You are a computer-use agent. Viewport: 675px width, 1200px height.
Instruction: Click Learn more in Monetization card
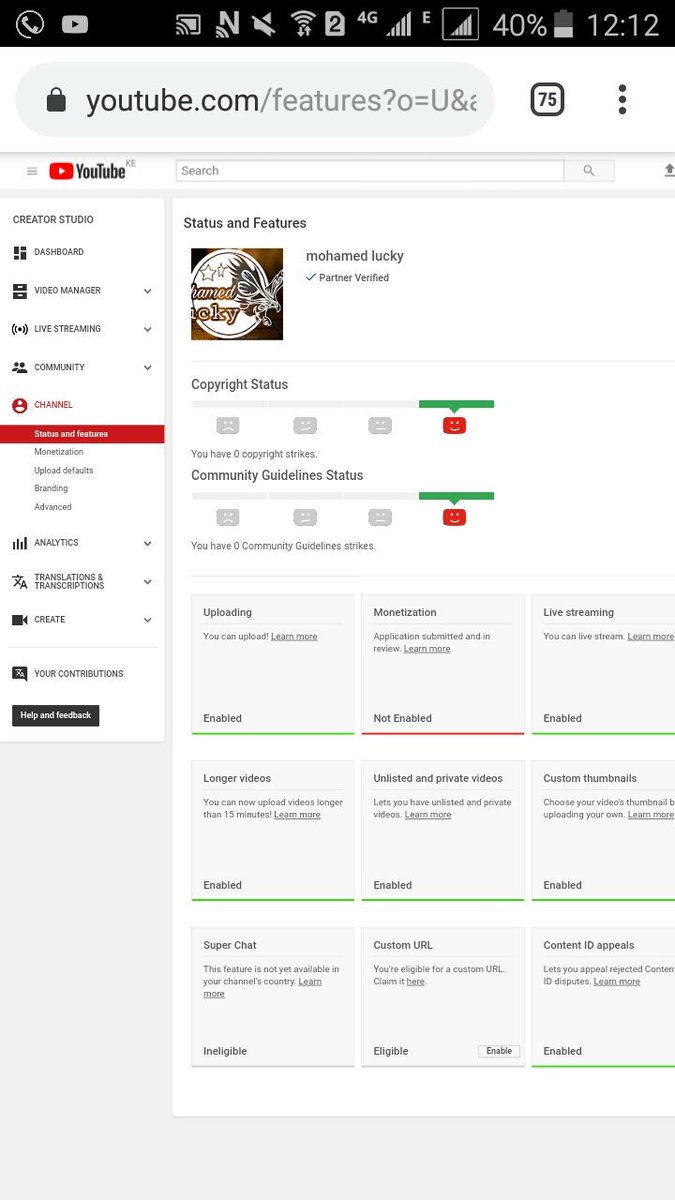tap(427, 649)
